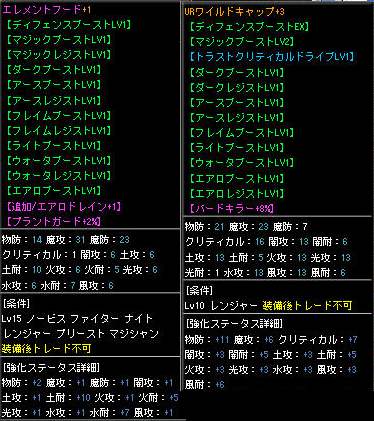The height and width of the screenshot is (421, 374).
Task: Click 【ウォータブーストLV1】 in the URワイルドキャップ panel
Action: (242, 163)
